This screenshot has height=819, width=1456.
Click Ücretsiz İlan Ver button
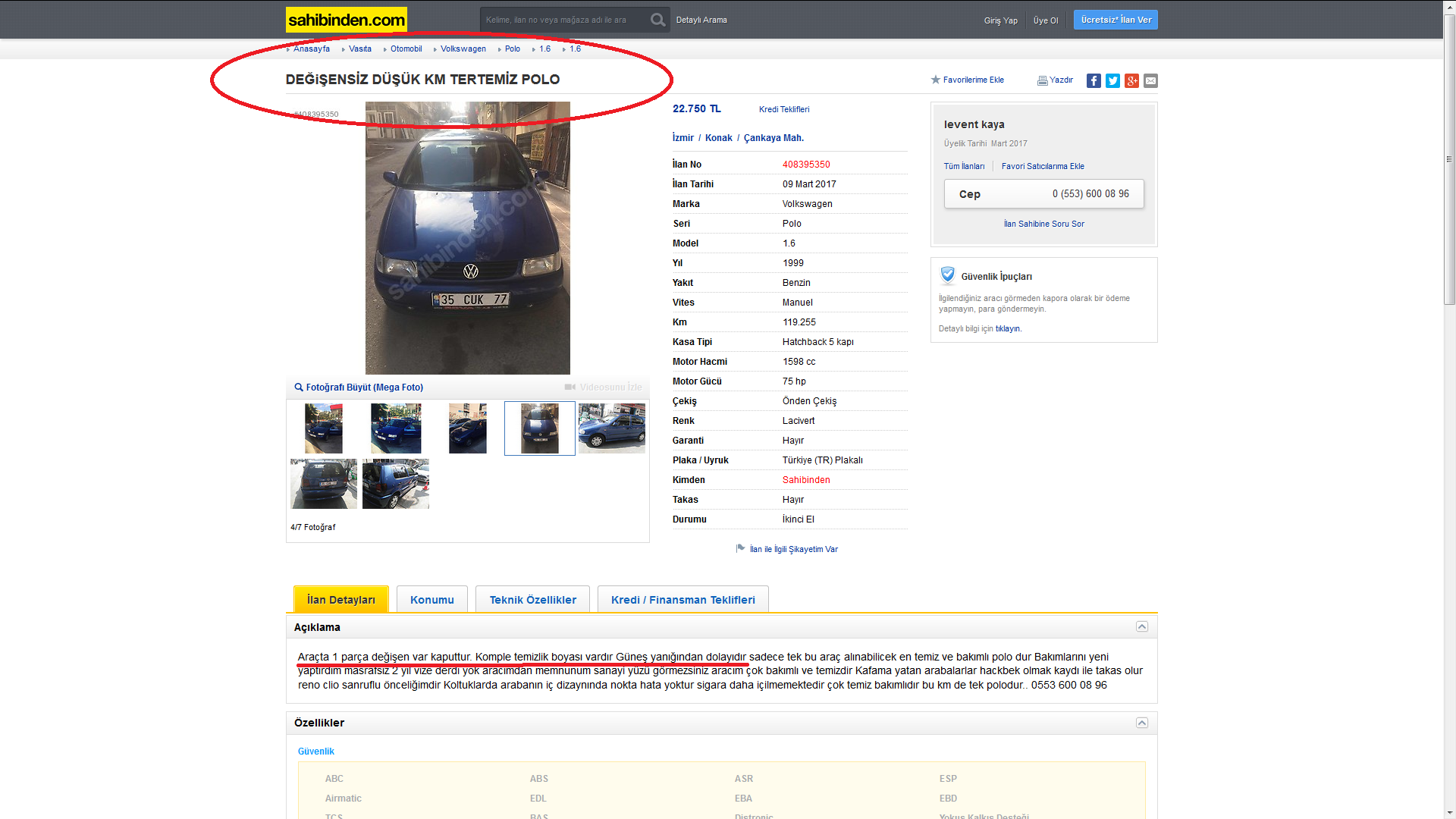point(1116,20)
